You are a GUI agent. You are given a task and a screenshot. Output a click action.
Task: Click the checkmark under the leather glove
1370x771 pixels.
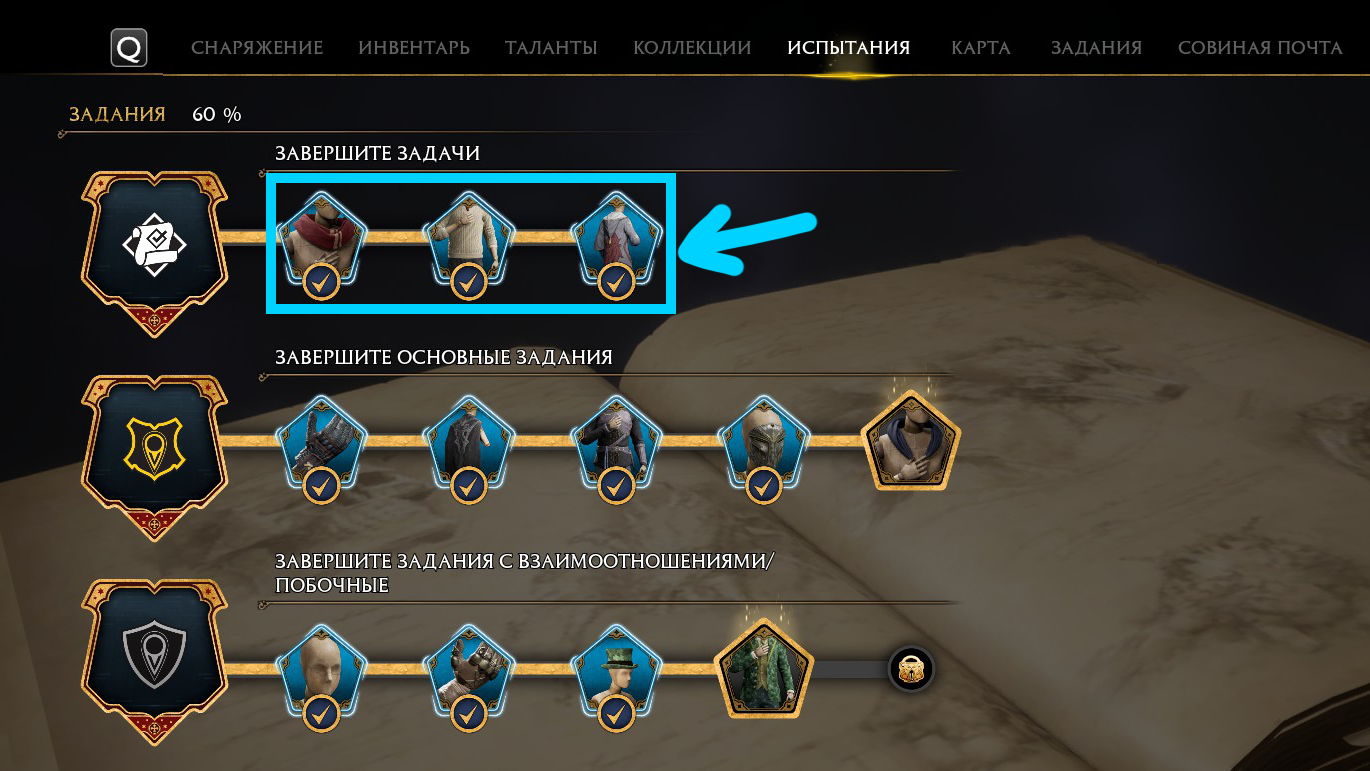tap(468, 714)
